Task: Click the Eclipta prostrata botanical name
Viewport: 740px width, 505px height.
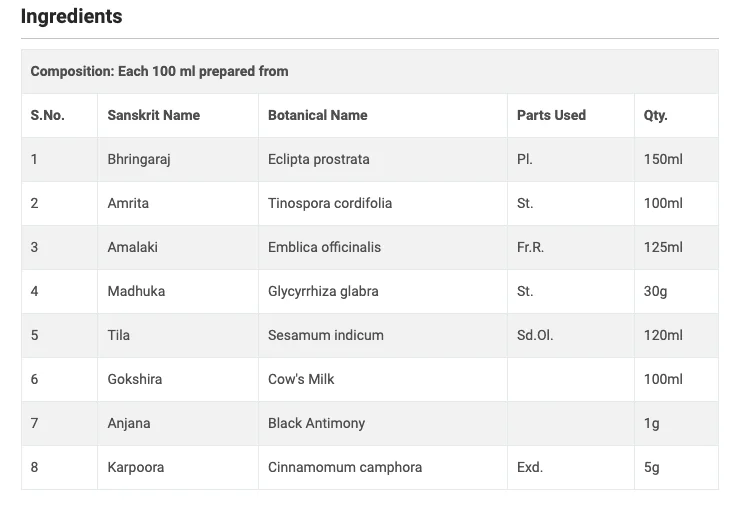Action: pyautogui.click(x=318, y=159)
